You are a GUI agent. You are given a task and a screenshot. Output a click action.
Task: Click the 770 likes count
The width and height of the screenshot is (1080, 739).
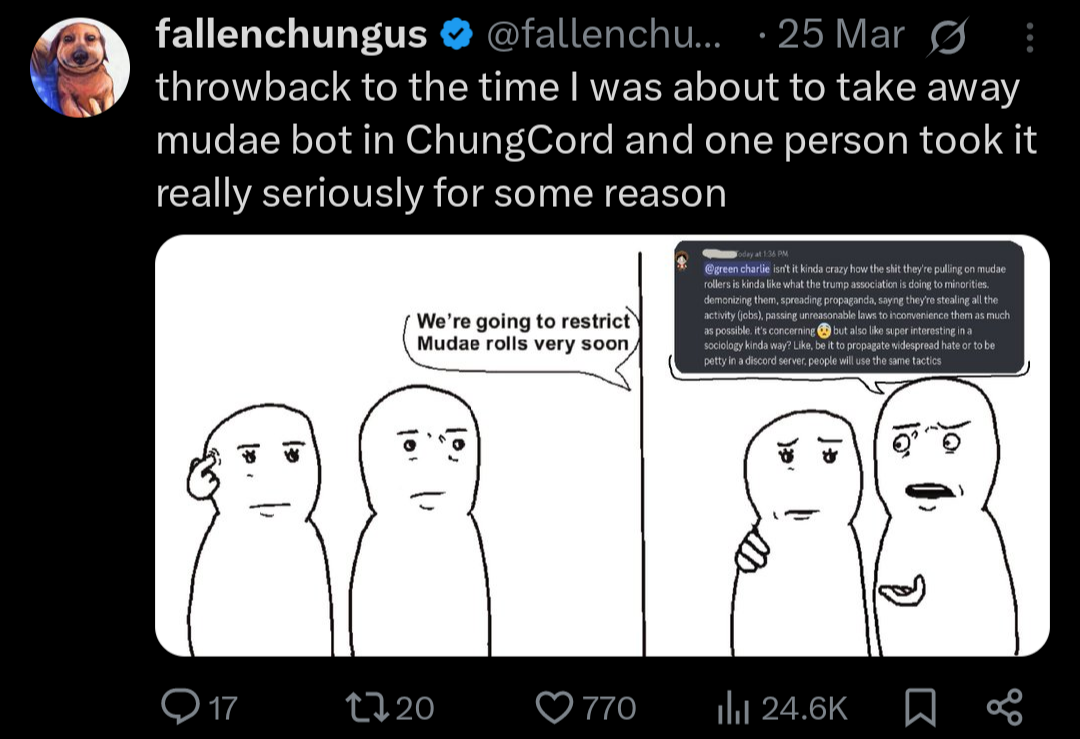[x=609, y=709]
